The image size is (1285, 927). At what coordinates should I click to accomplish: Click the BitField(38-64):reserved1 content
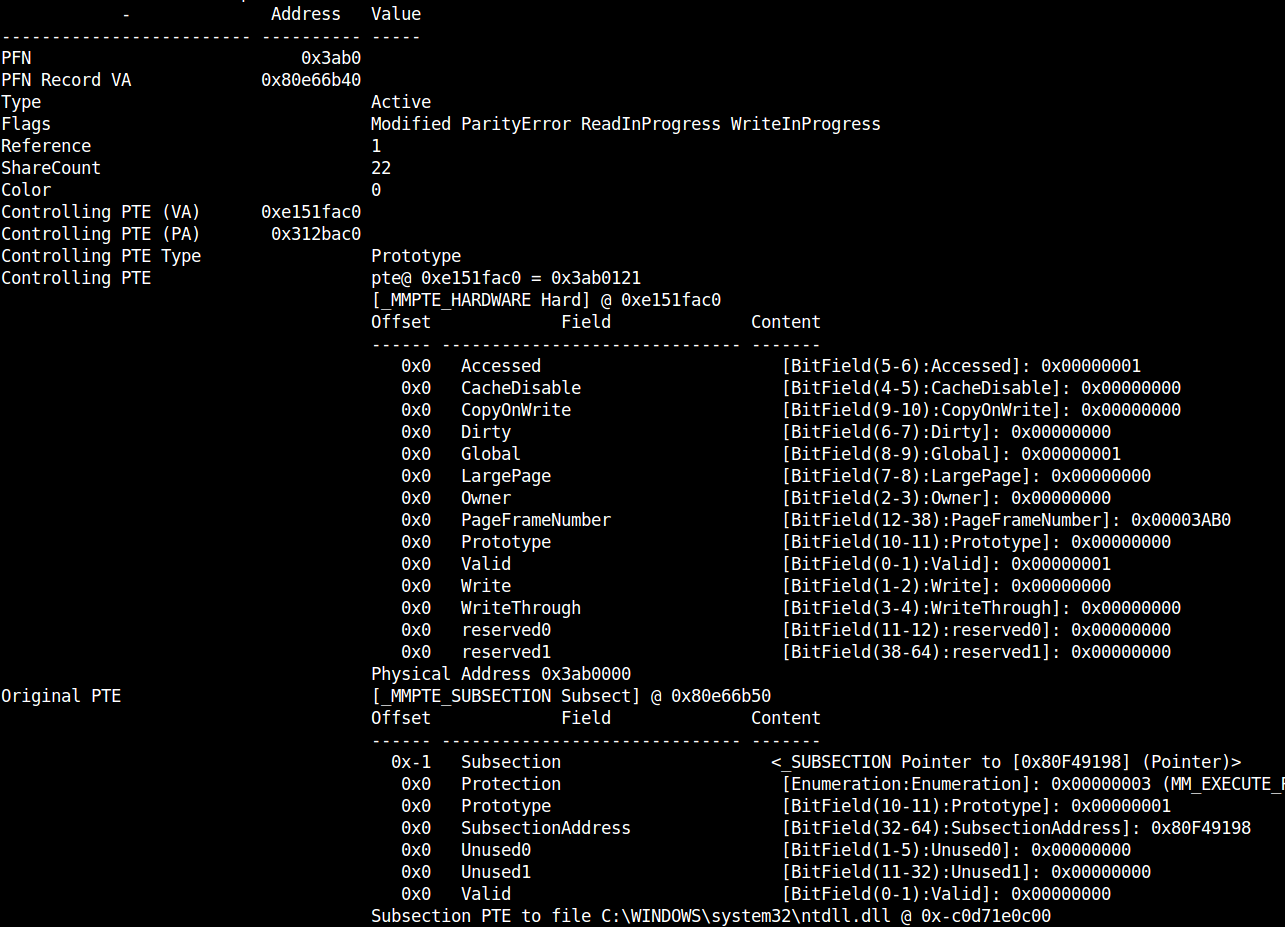coord(976,652)
